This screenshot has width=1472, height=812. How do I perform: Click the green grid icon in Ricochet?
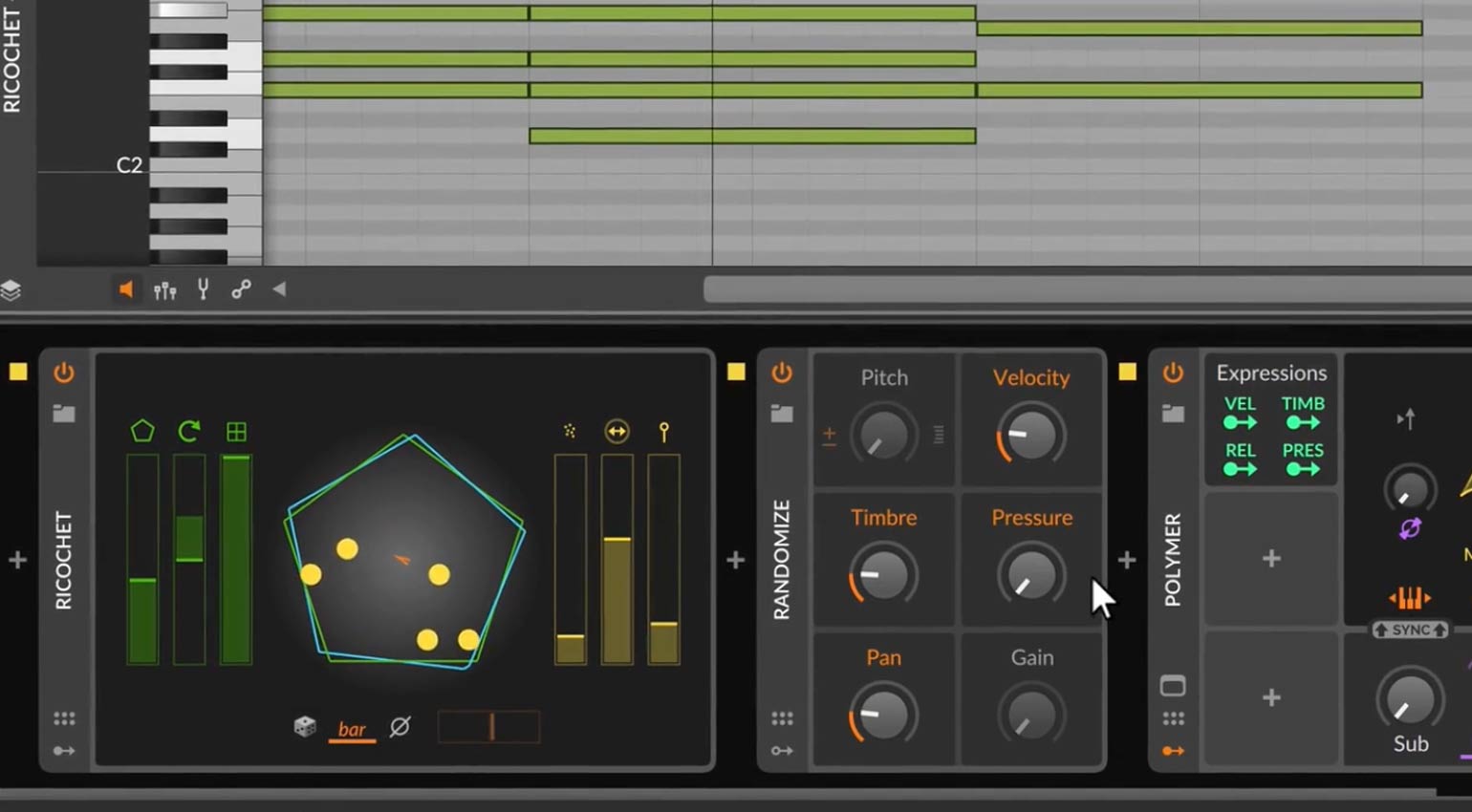pos(236,432)
